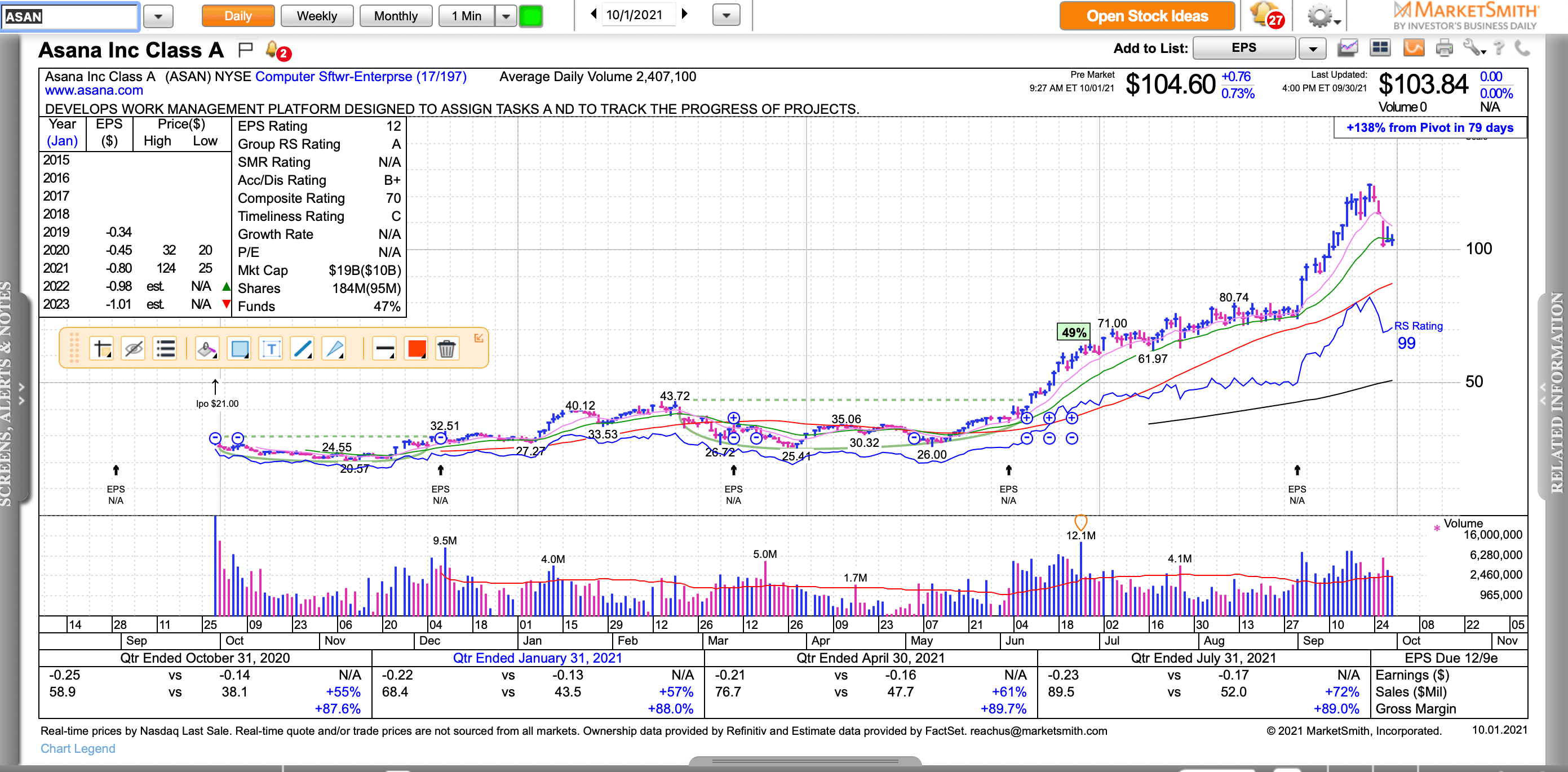
Task: Click the orange pattern recognition icon
Action: point(1414,47)
